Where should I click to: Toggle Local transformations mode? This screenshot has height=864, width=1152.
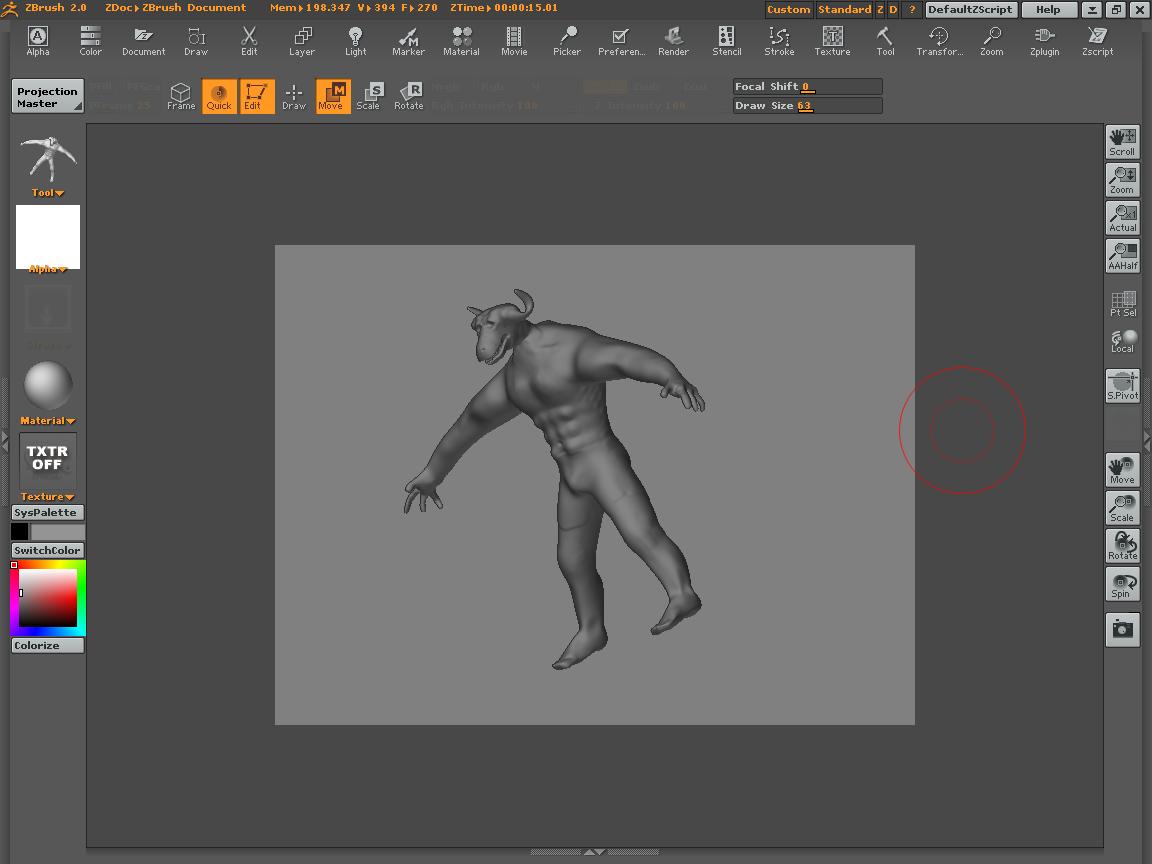tap(1122, 342)
